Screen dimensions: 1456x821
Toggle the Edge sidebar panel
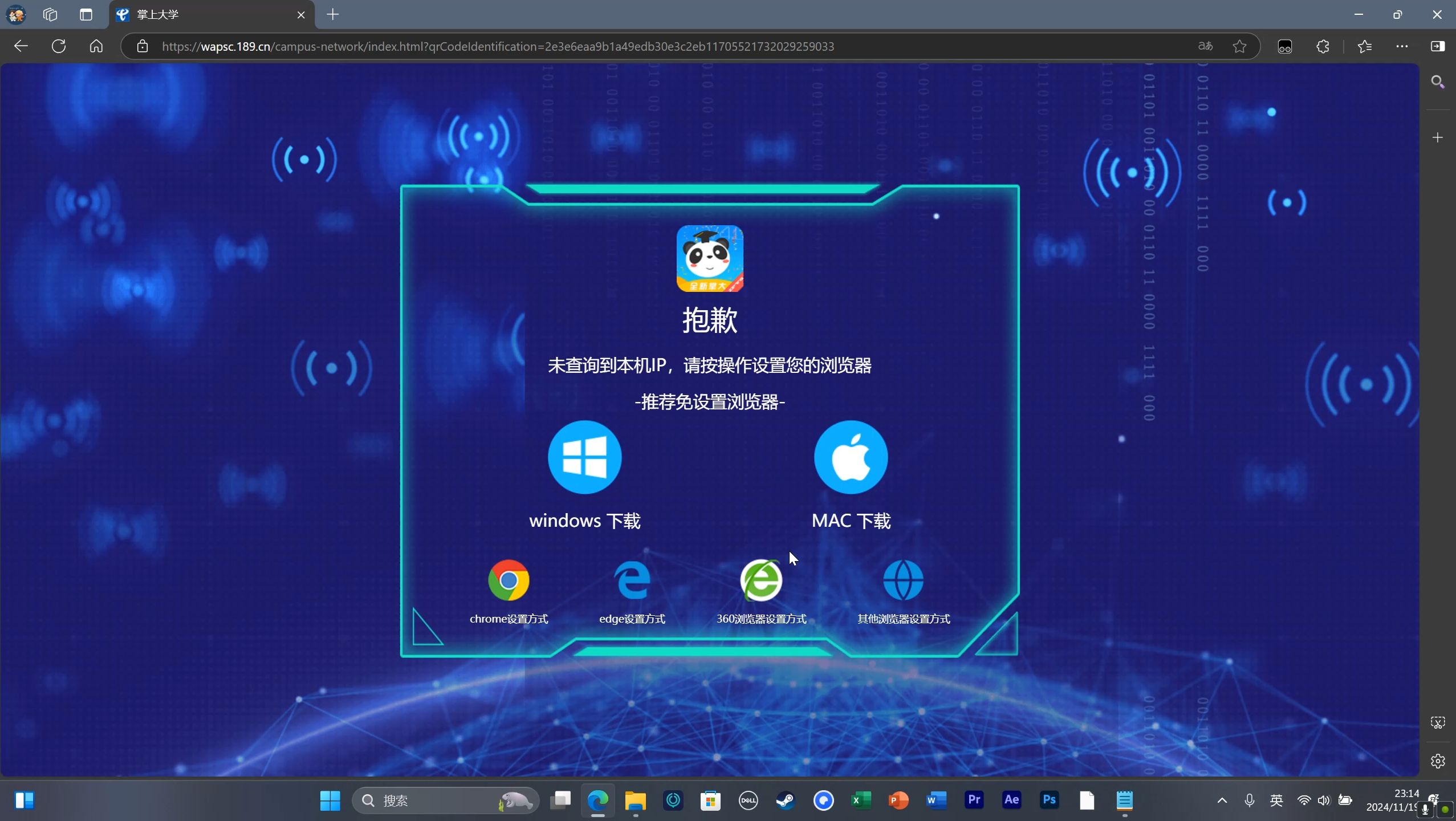pyautogui.click(x=1438, y=46)
